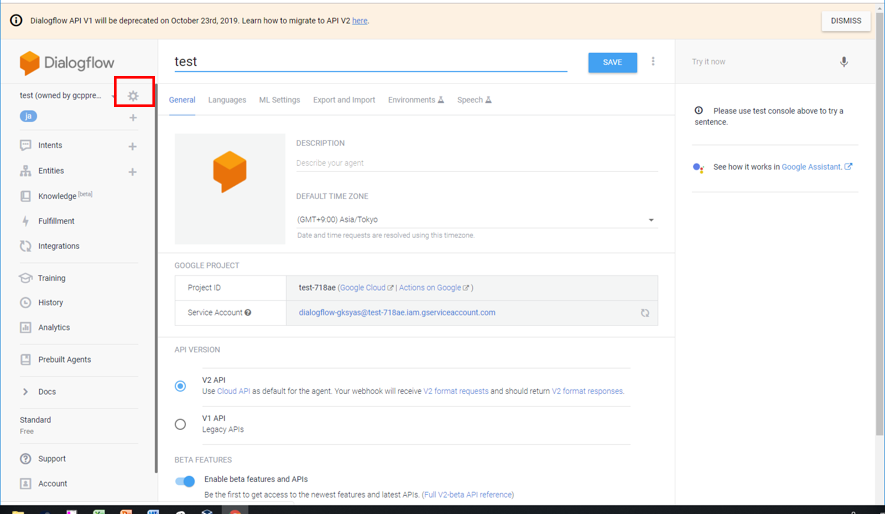This screenshot has height=514, width=885.
Task: Click the Fulfillment lightning bolt icon
Action: click(25, 221)
